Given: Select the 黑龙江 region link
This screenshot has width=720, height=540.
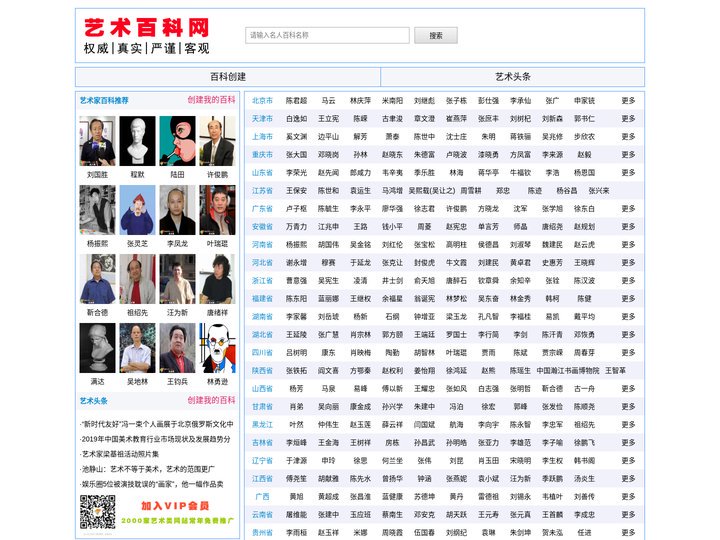Looking at the screenshot, I should coord(262,425).
